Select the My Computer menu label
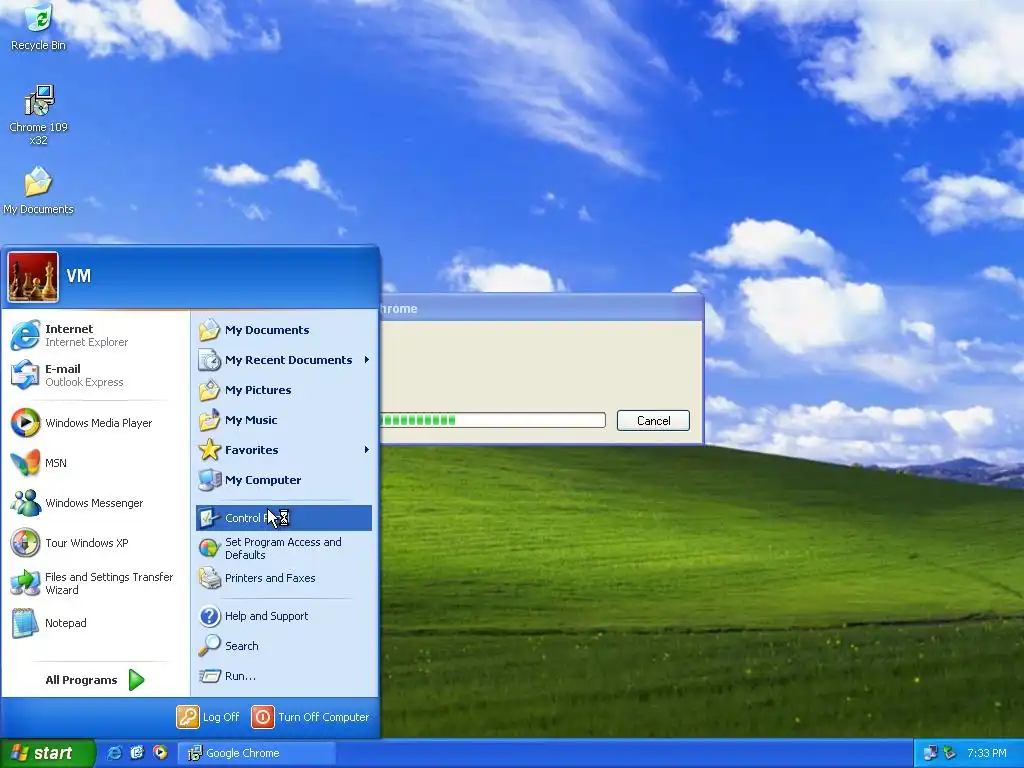 263,480
